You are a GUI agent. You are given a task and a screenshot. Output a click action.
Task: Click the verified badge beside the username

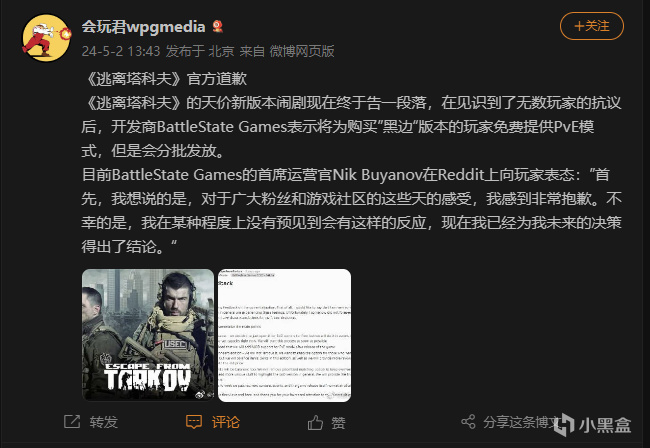(x=217, y=27)
